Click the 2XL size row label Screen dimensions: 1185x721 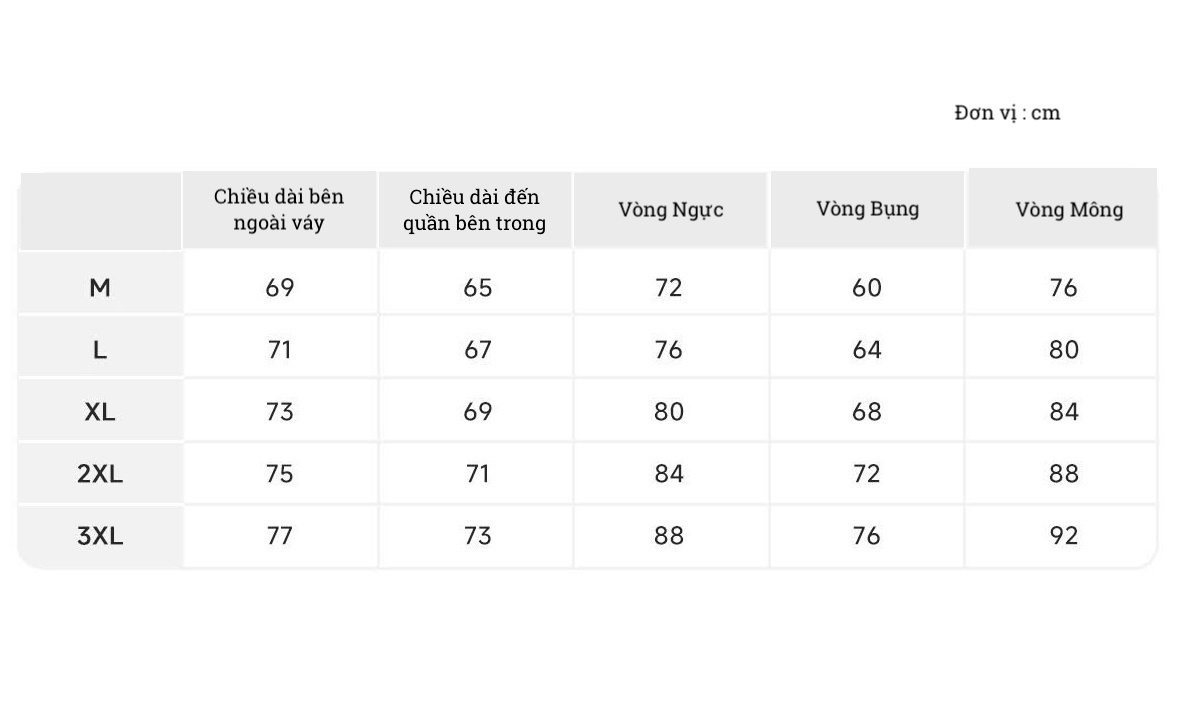tap(100, 474)
